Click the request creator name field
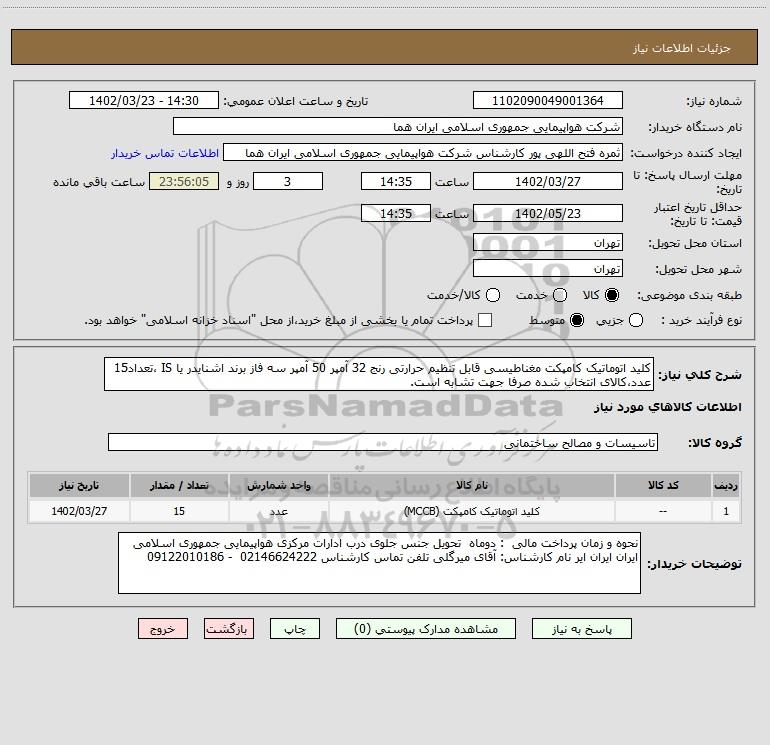 pyautogui.click(x=423, y=153)
